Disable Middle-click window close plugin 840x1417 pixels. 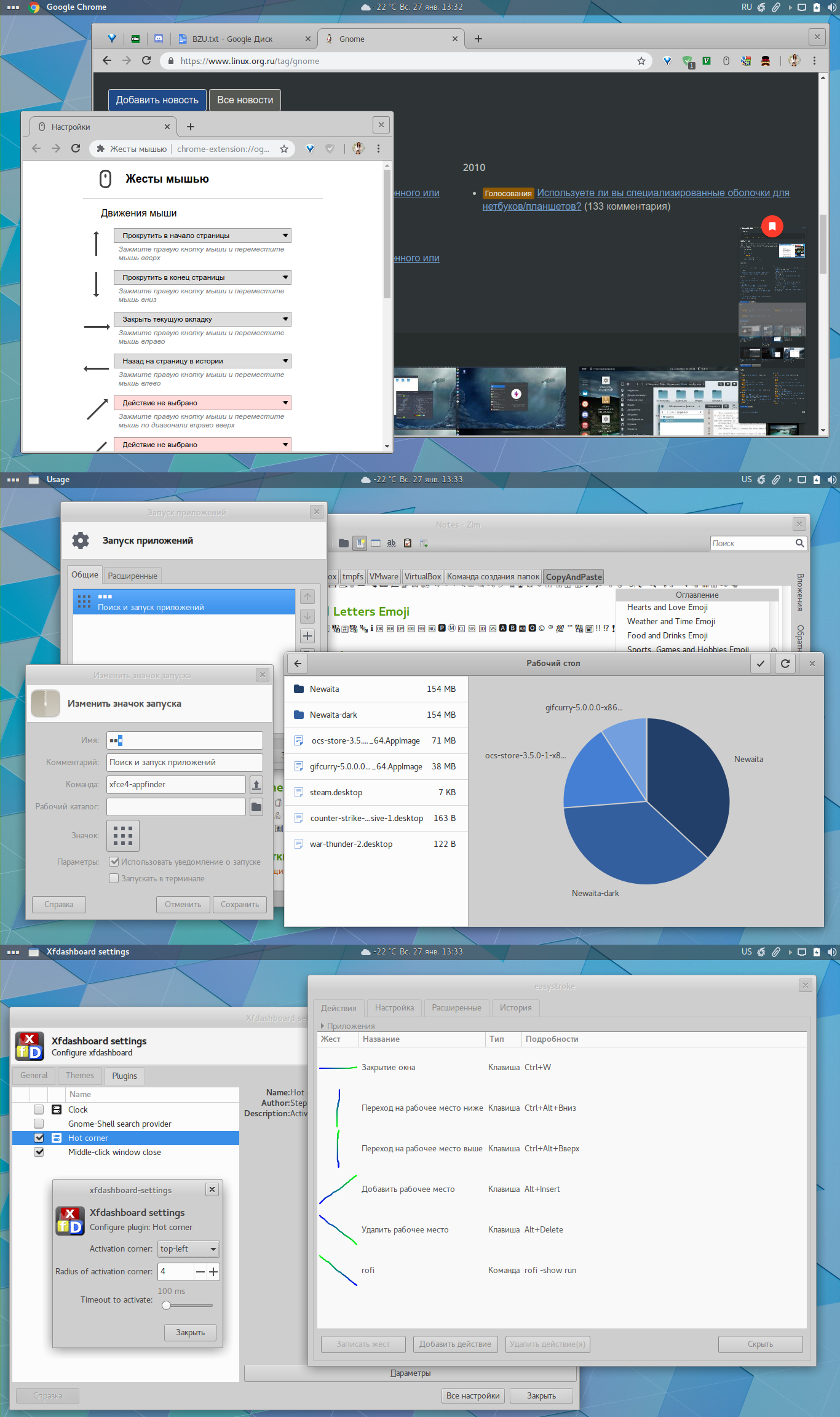click(x=39, y=1152)
